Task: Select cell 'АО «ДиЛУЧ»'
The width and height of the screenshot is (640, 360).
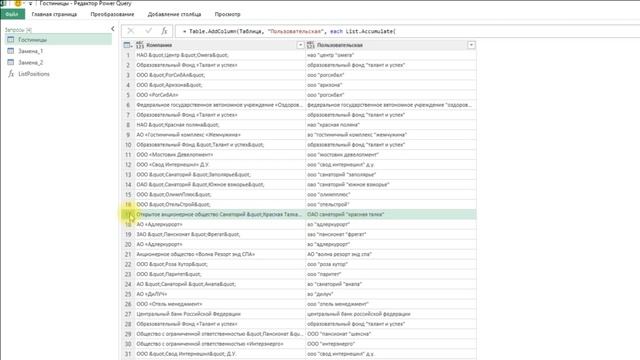Action: click(220, 294)
